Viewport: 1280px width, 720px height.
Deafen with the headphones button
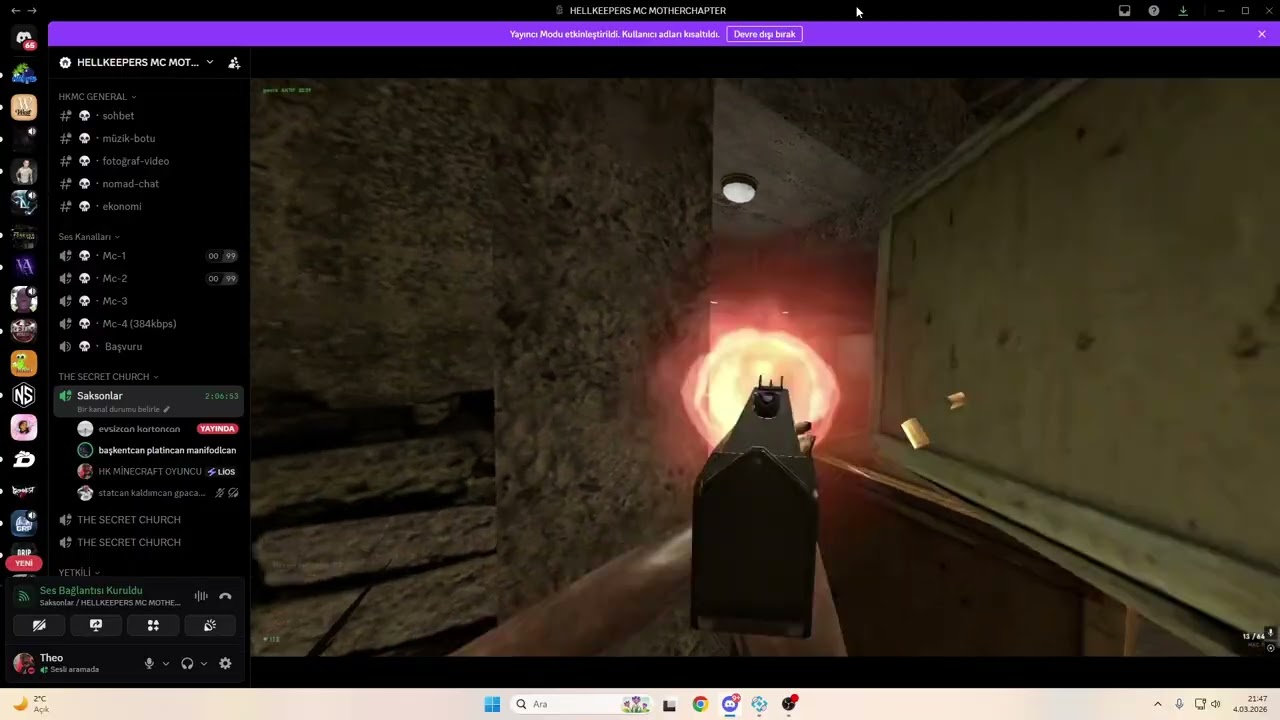point(187,663)
